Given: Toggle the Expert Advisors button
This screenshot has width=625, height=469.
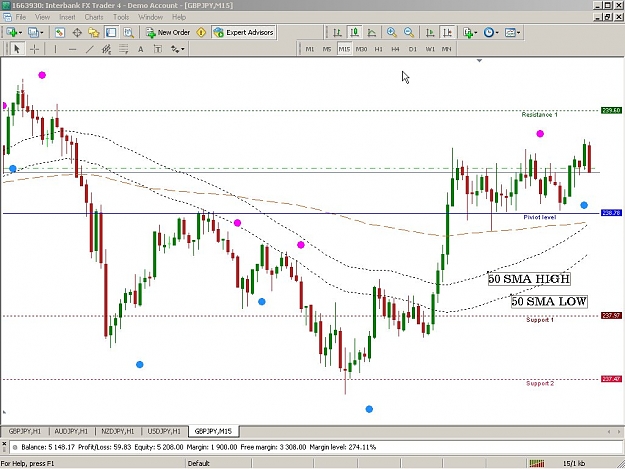Looking at the screenshot, I should (x=244, y=32).
